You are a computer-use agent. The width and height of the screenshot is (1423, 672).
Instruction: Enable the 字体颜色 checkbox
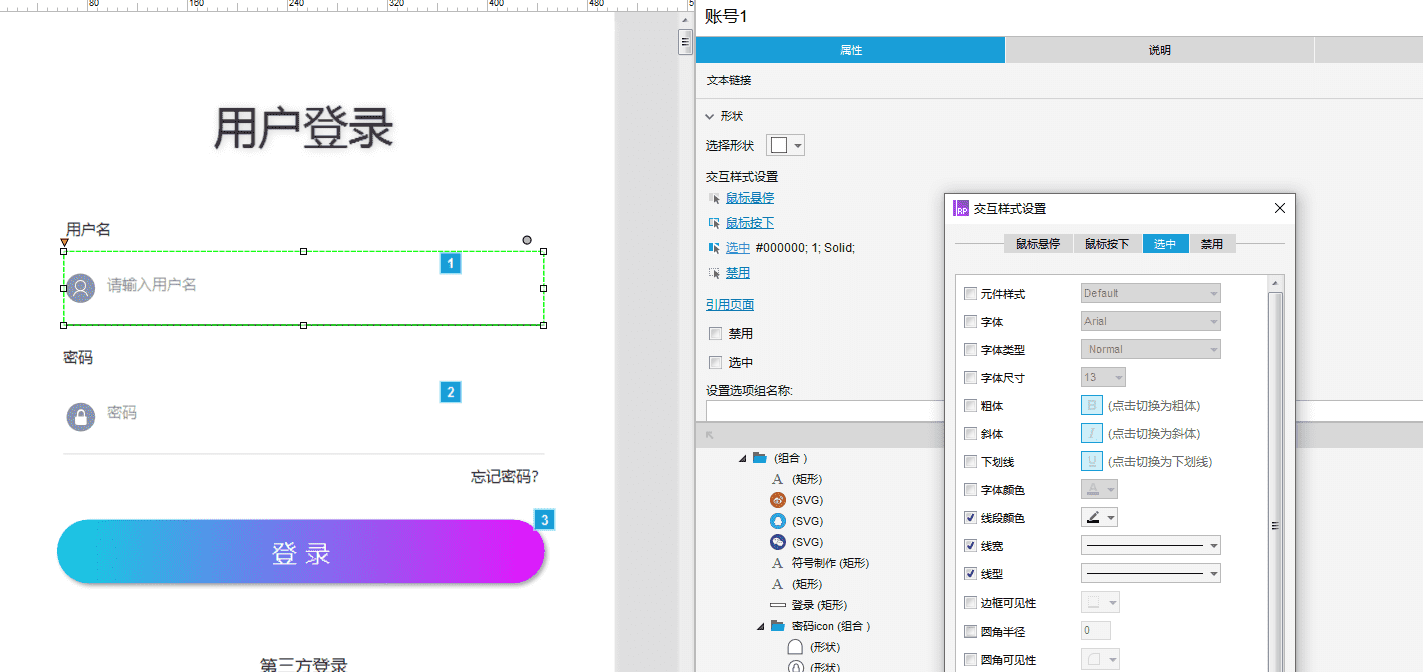[x=970, y=490]
